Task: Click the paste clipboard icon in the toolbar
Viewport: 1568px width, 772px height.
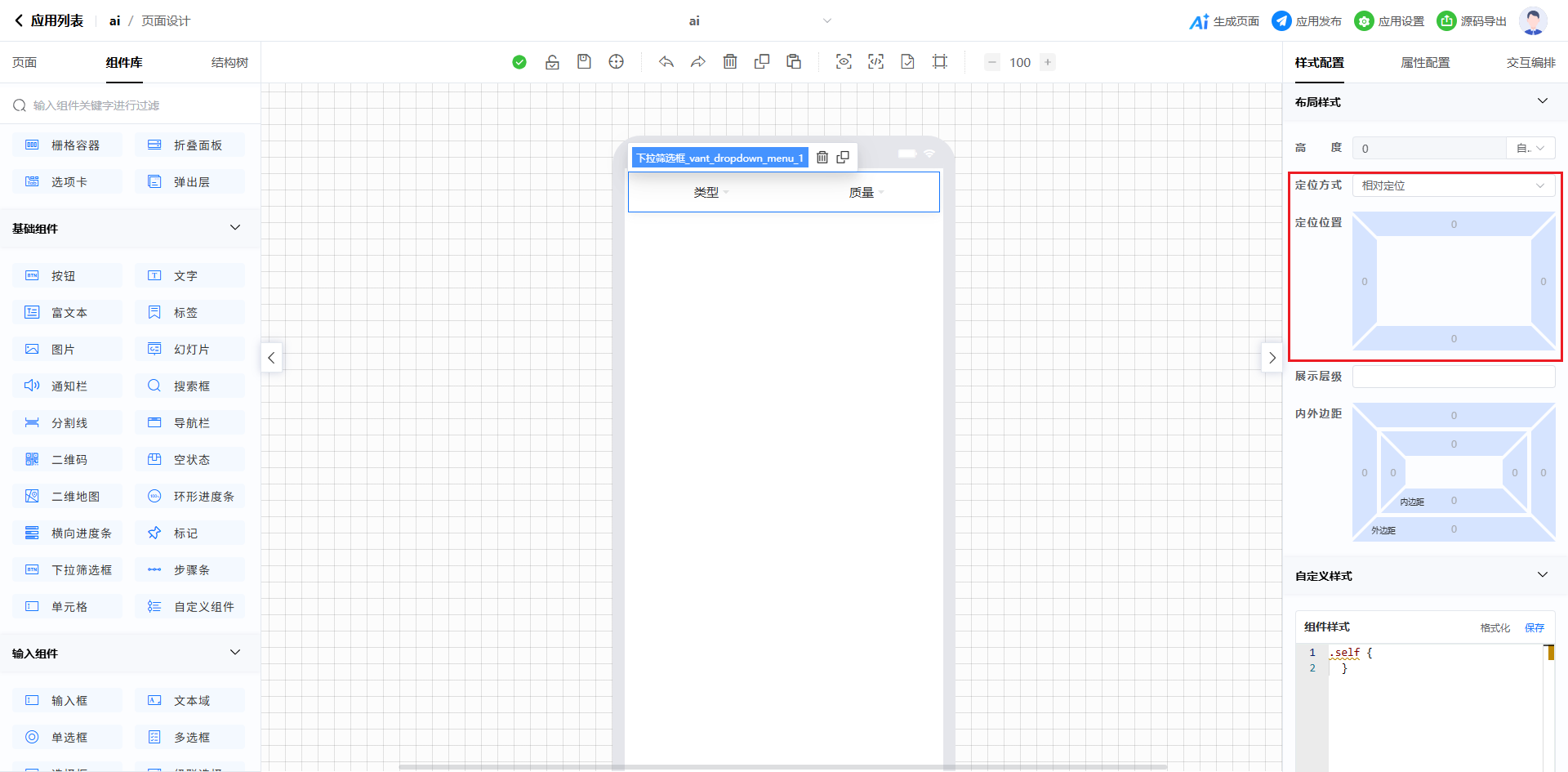Action: click(x=794, y=62)
